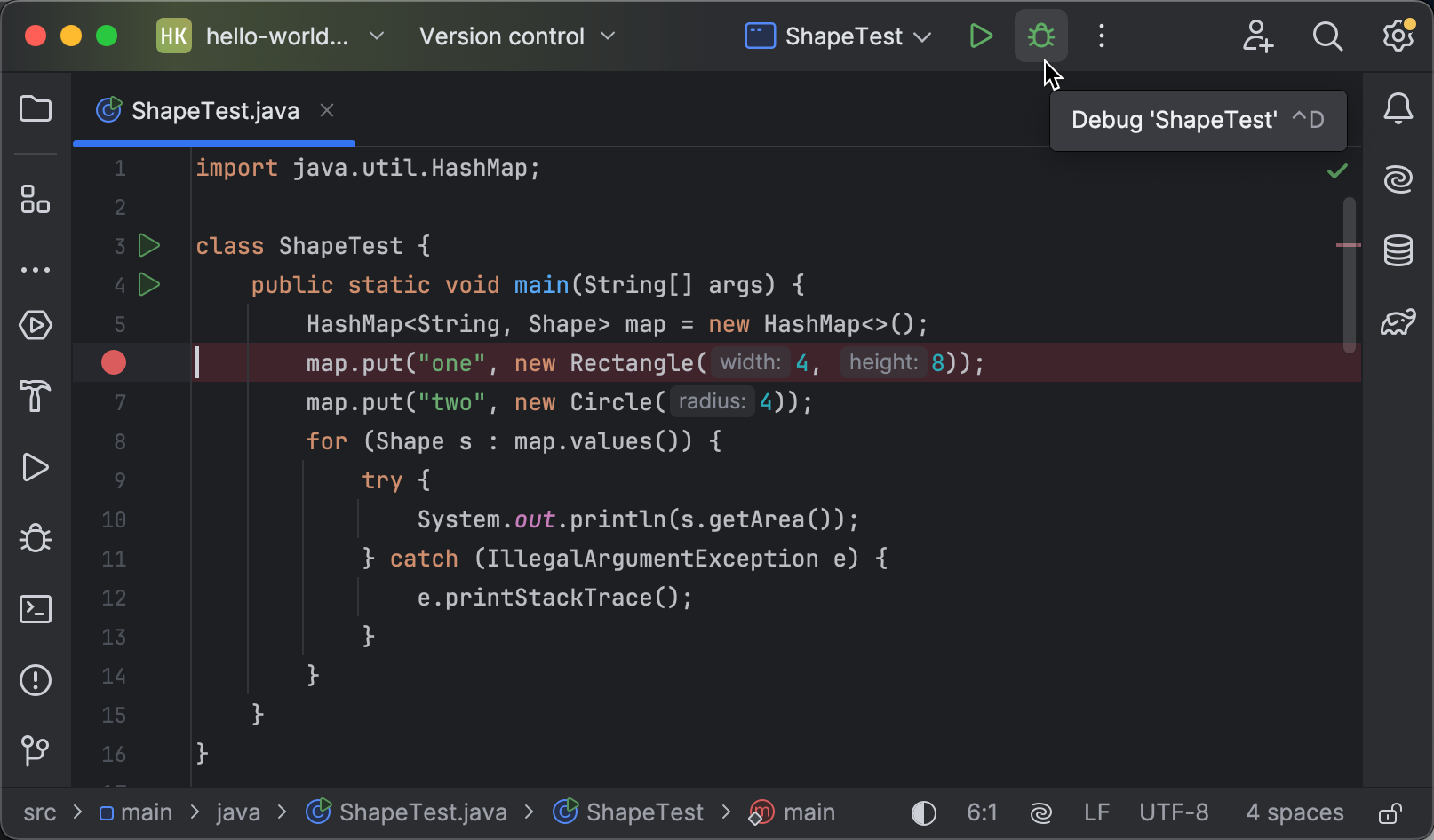Open the hello-world project switcher chevron
Screen dimensions: 1434x840
[x=376, y=36]
